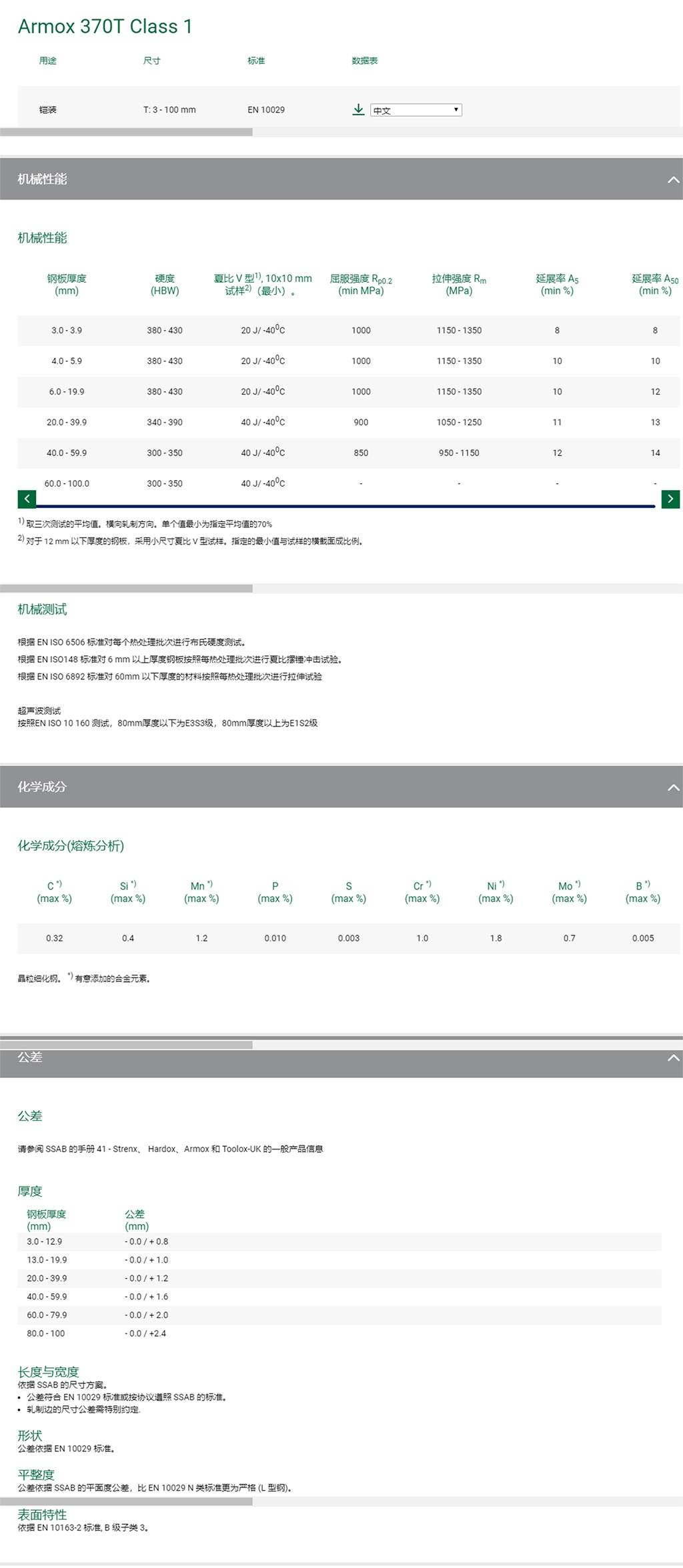
Task: Select the 尺寸 column heading
Action: pos(151,61)
